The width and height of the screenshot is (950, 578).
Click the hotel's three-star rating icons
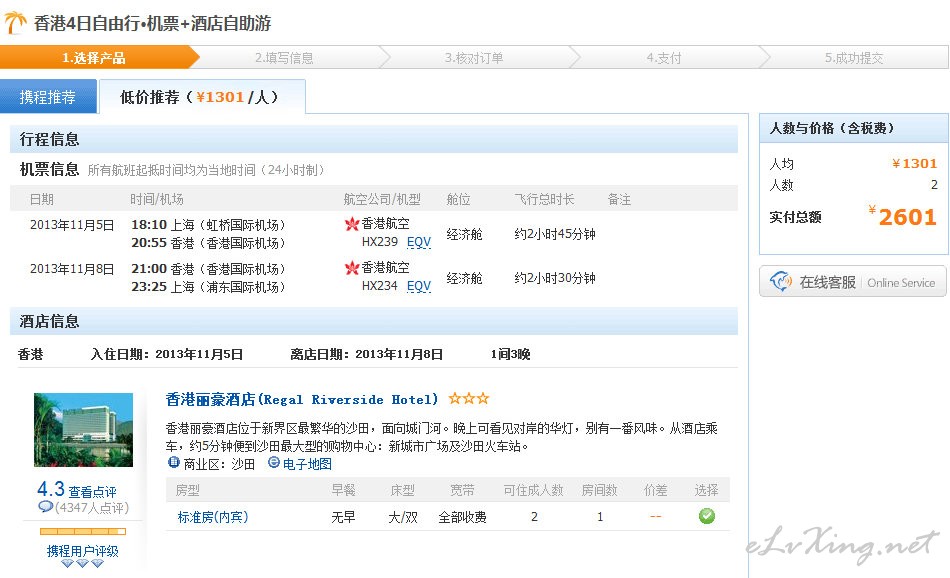pos(468,399)
